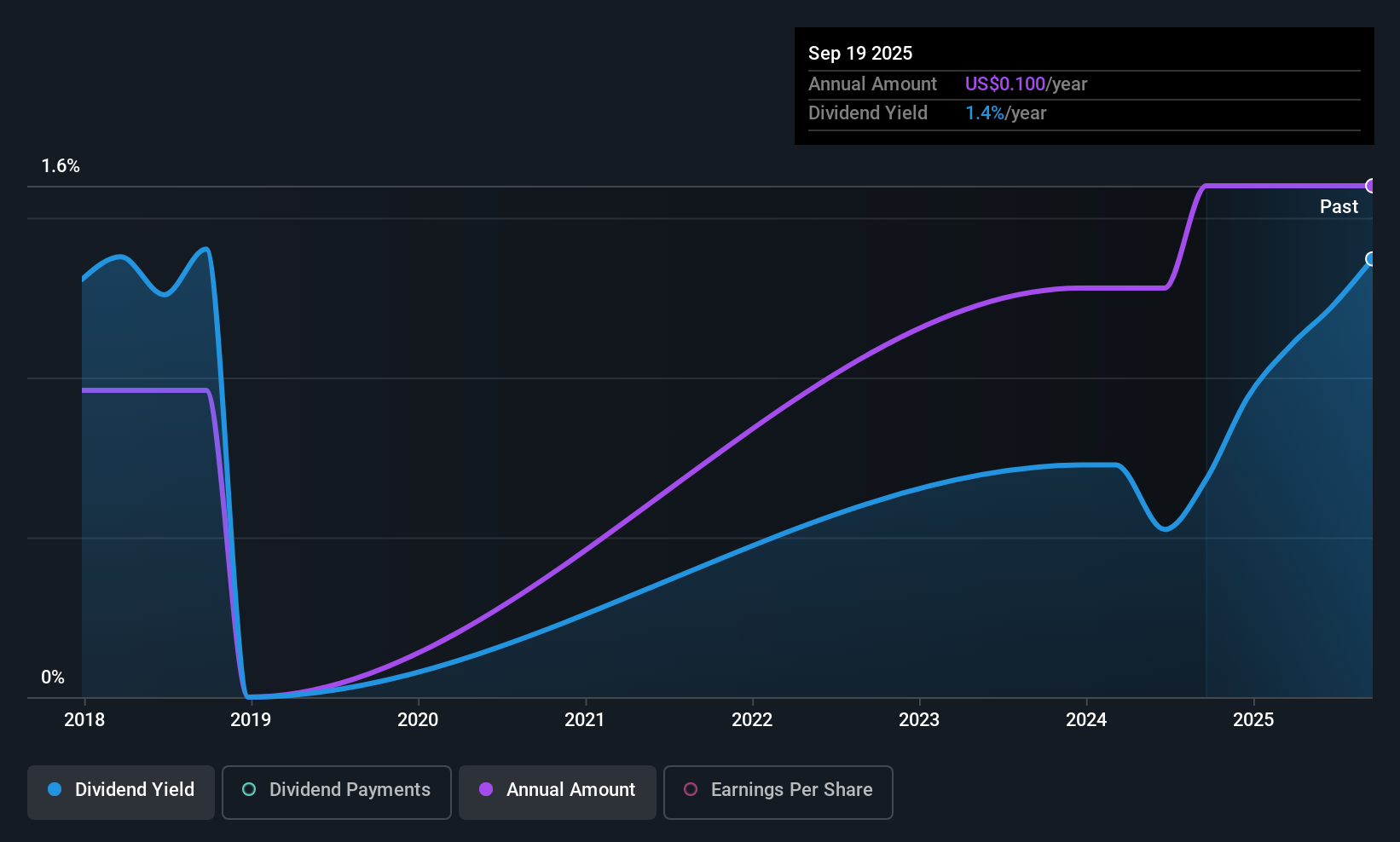Pick the 2022 year on the timeline
This screenshot has height=842, width=1400.
click(752, 720)
